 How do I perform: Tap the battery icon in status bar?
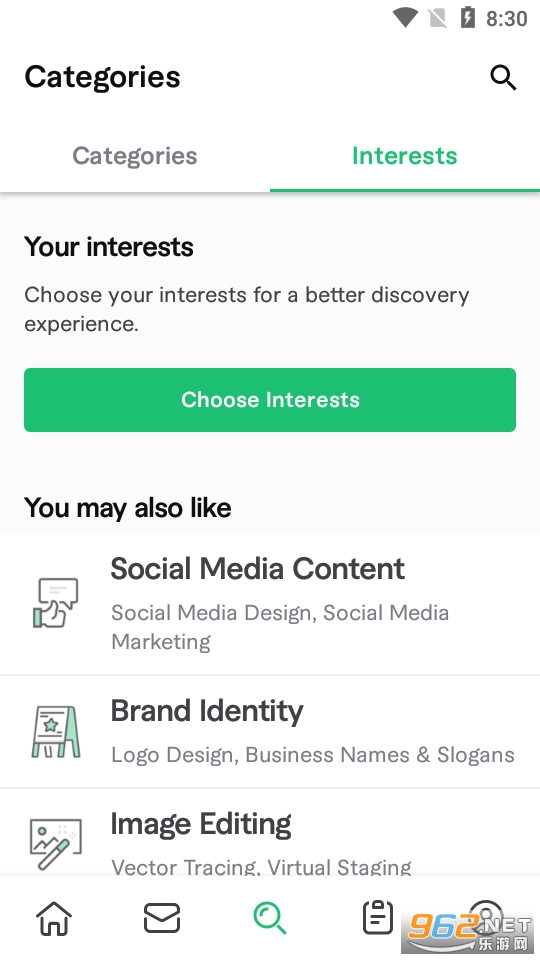468,18
